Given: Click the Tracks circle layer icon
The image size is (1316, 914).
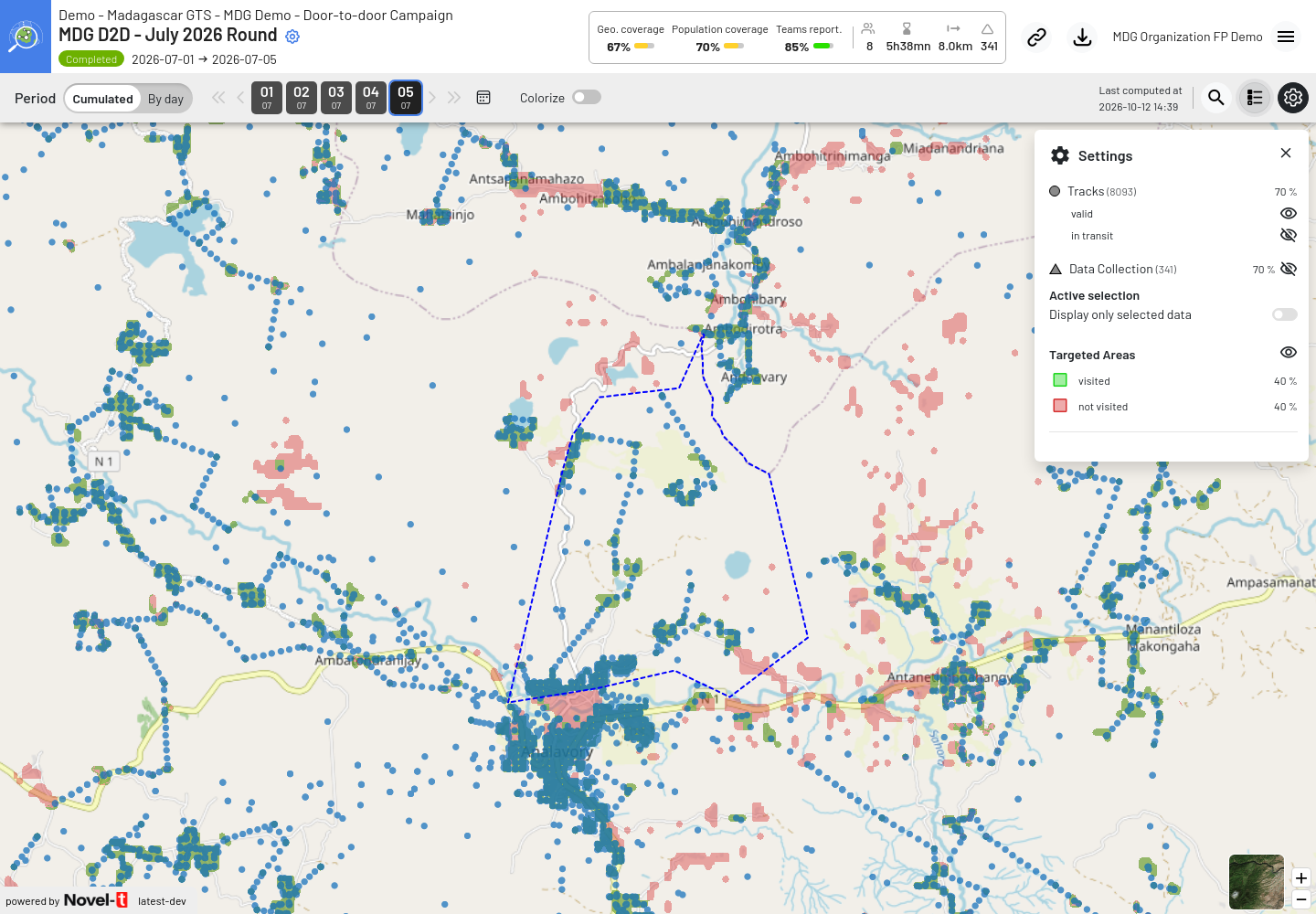Looking at the screenshot, I should (x=1055, y=191).
